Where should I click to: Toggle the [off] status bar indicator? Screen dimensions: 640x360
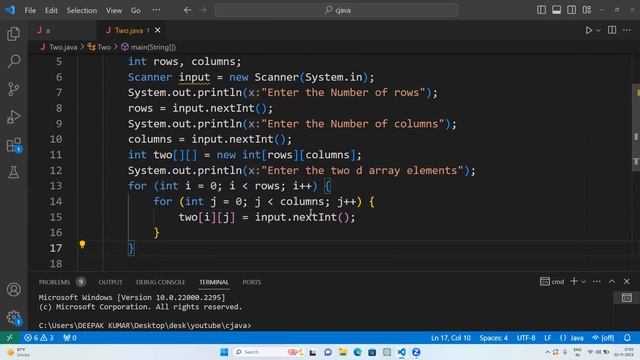tap(603, 338)
